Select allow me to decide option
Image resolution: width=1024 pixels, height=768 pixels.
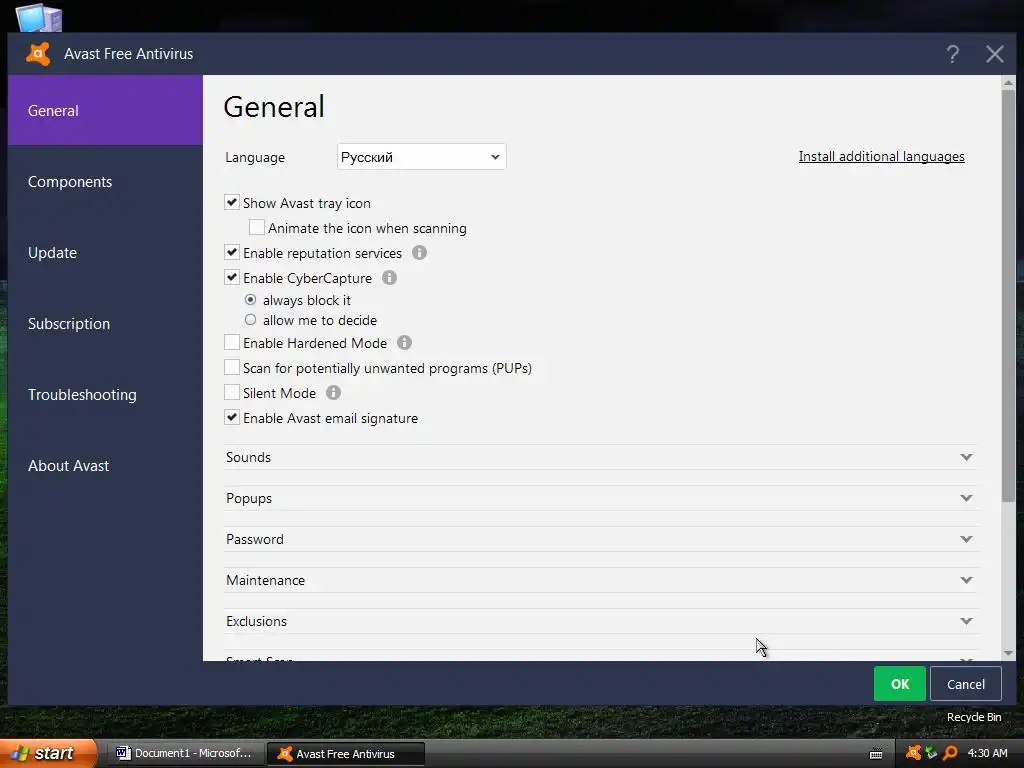250,320
